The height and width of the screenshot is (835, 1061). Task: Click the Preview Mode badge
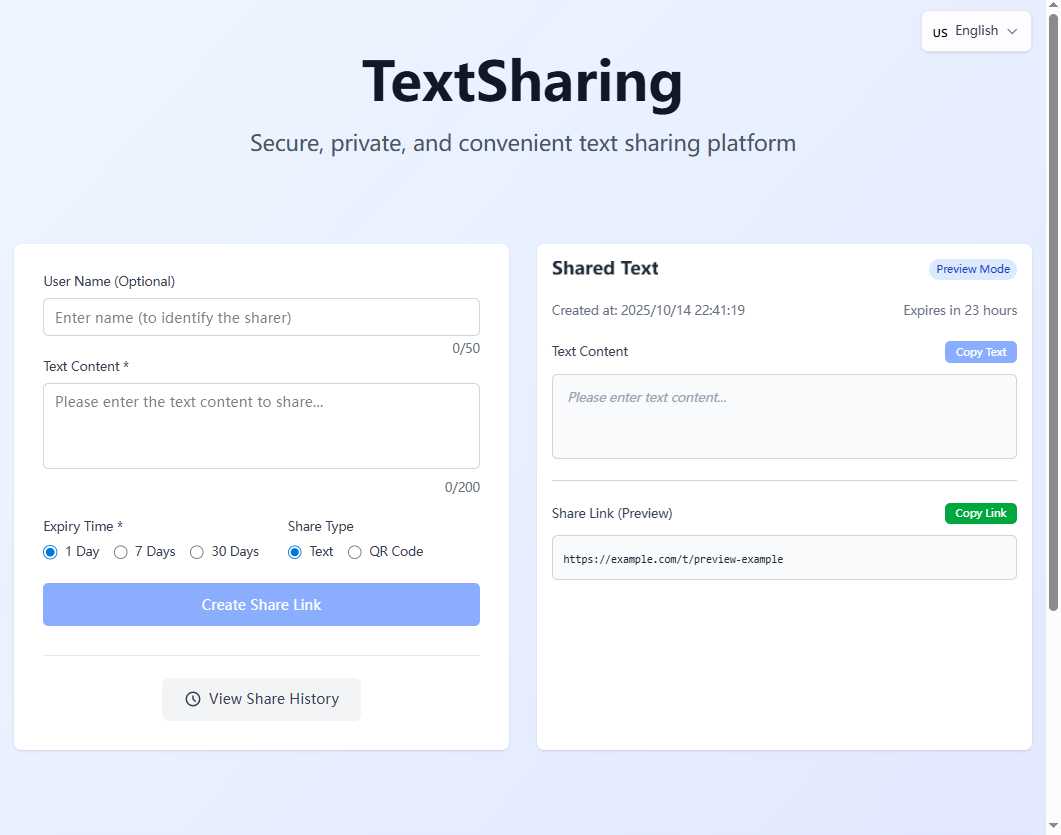(x=972, y=269)
